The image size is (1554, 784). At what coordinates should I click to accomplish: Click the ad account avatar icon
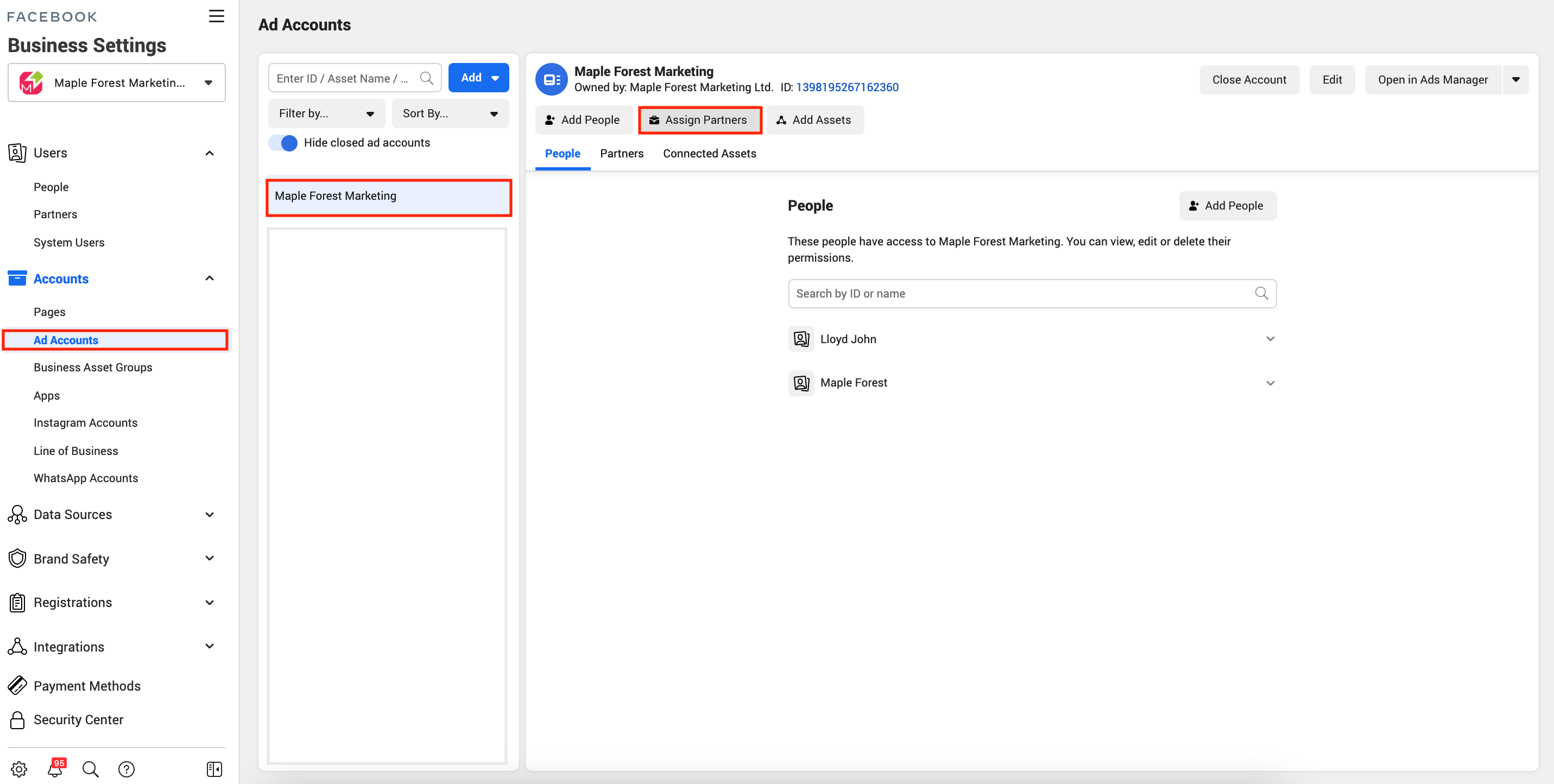[551, 79]
